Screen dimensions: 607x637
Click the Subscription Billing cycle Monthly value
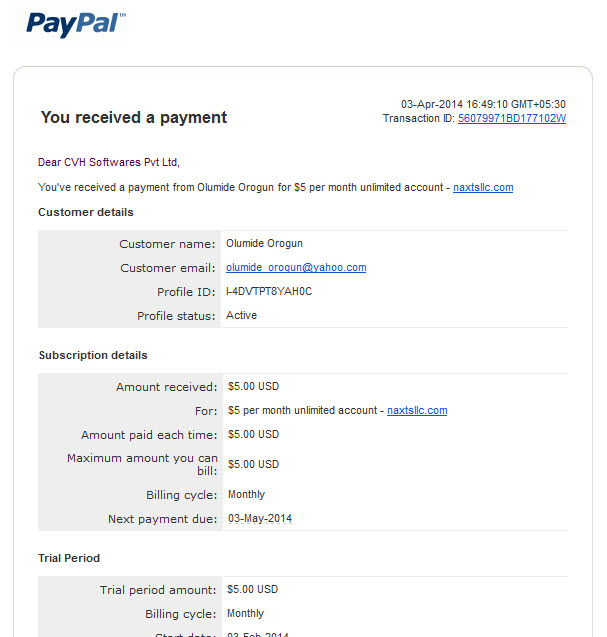click(x=246, y=494)
